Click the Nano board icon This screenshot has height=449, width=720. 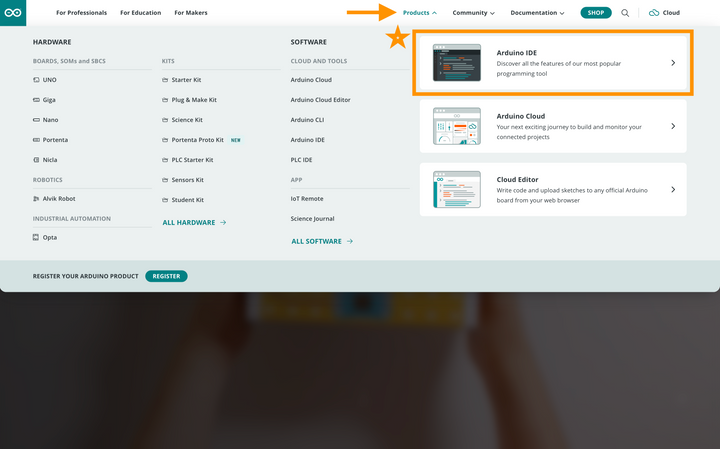click(36, 120)
